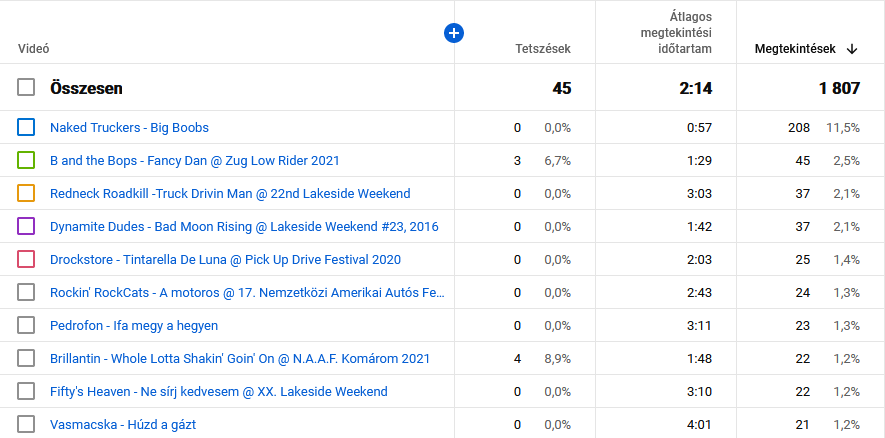Check the Drockstore pink checkbox

pos(26,260)
